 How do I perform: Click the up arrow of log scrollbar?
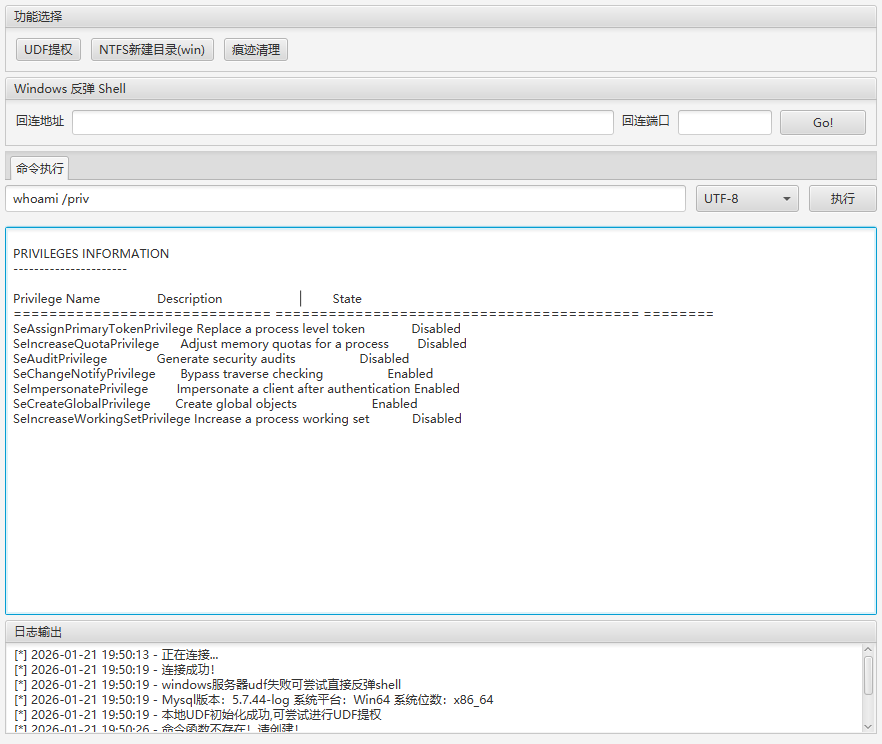[868, 650]
